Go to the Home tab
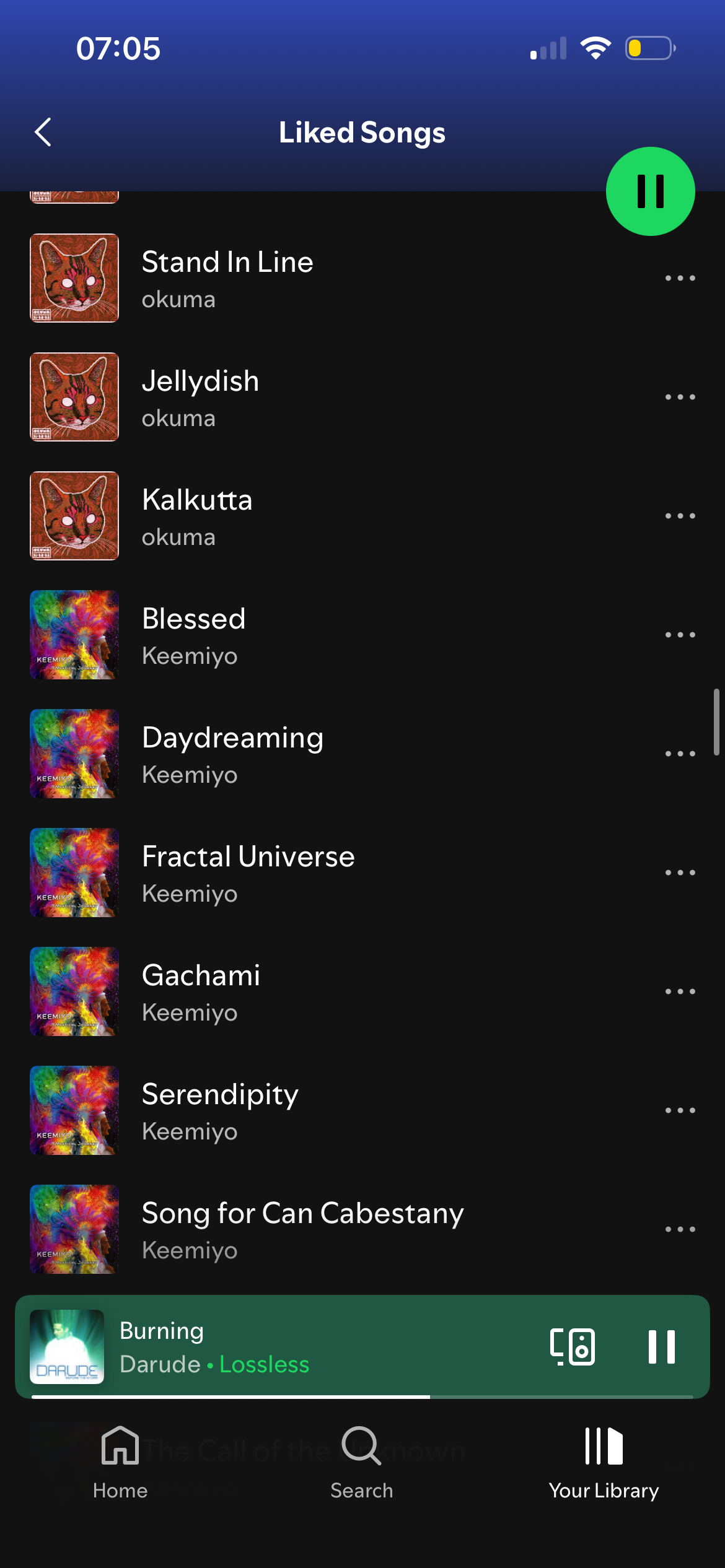 coord(120,1463)
